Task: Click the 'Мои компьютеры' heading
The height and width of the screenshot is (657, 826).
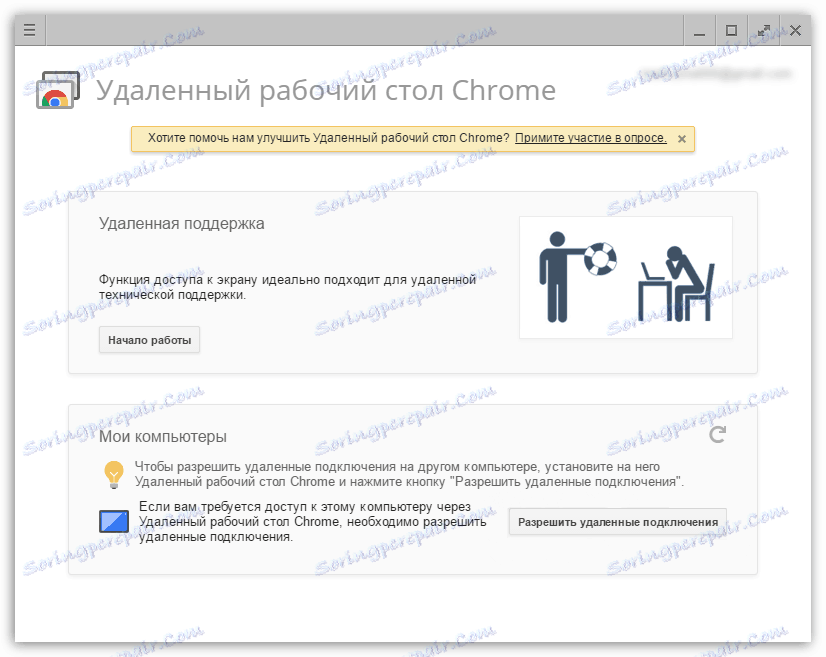Action: pyautogui.click(x=163, y=437)
